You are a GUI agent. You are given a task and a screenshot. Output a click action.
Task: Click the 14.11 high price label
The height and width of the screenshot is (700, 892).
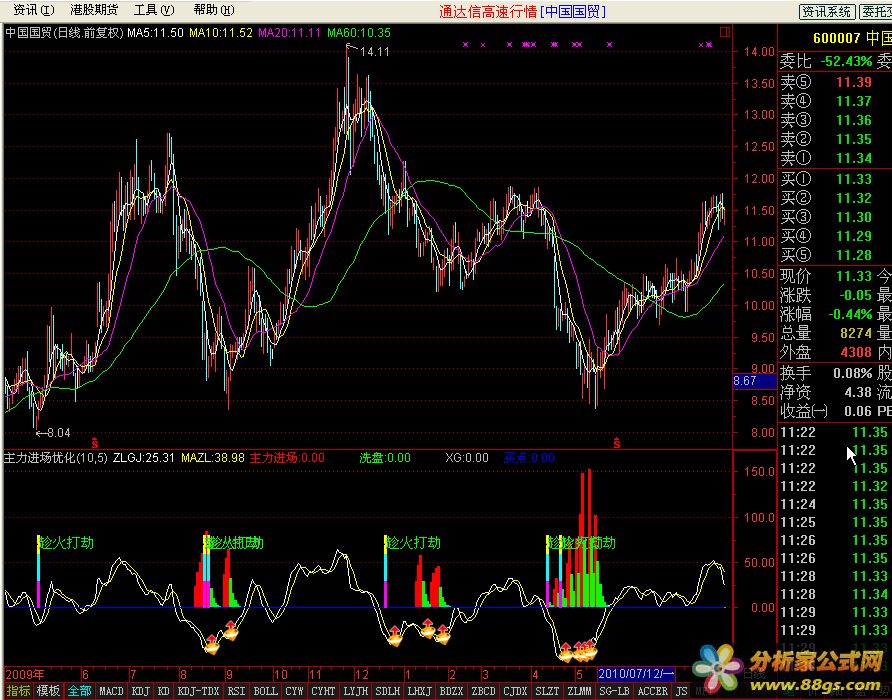pos(375,52)
